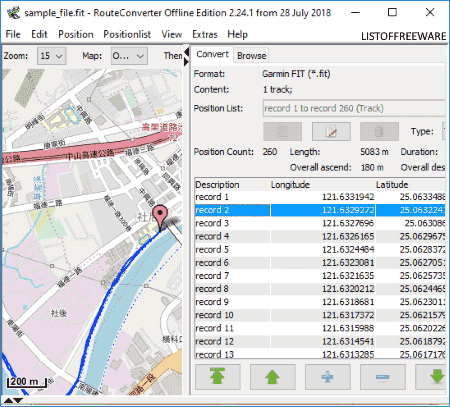The height and width of the screenshot is (407, 450).
Task: Click the Garmin FIT (*.fit) format text
Action: click(x=296, y=74)
